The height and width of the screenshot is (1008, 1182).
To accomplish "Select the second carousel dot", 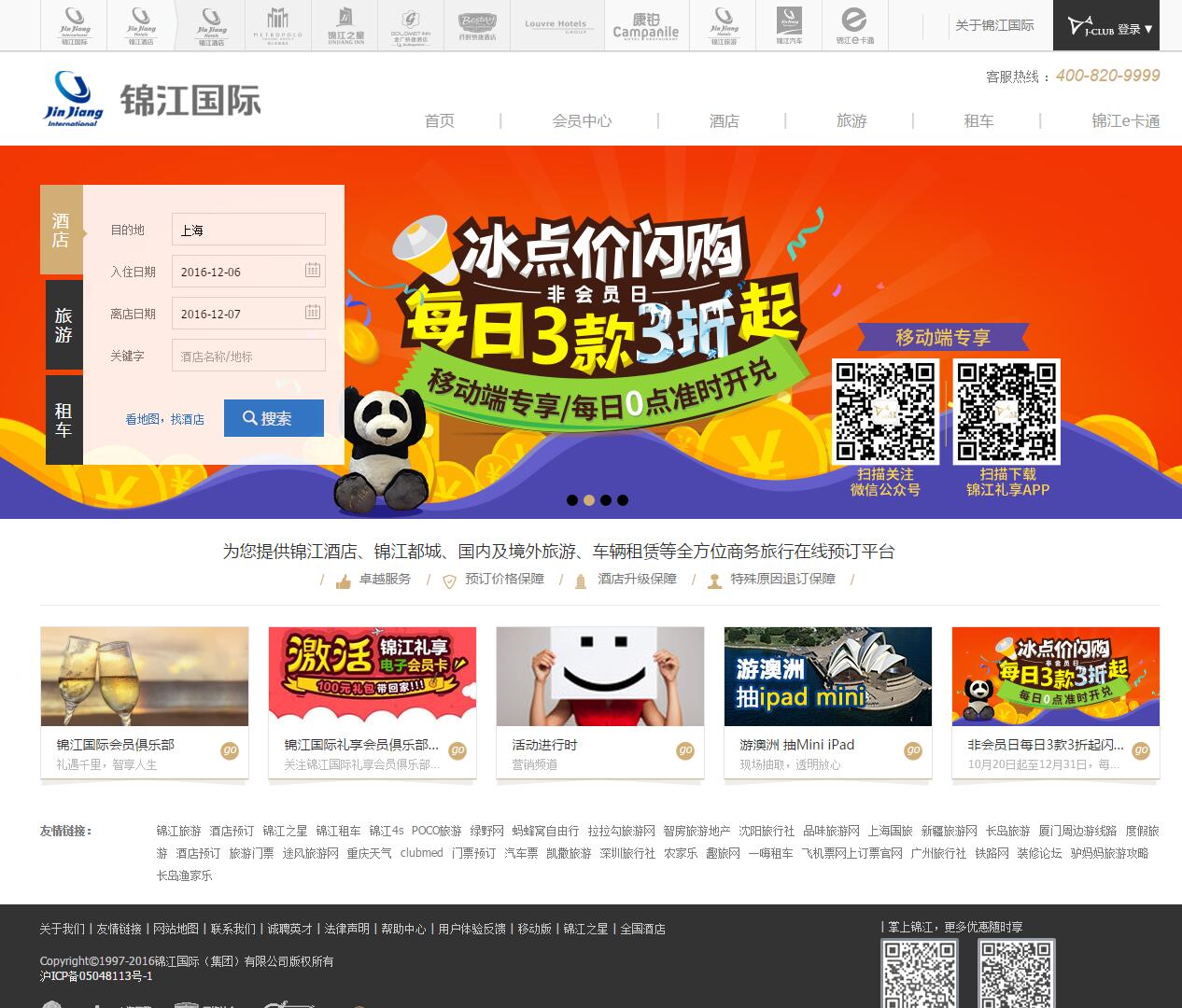I will pyautogui.click(x=589, y=500).
